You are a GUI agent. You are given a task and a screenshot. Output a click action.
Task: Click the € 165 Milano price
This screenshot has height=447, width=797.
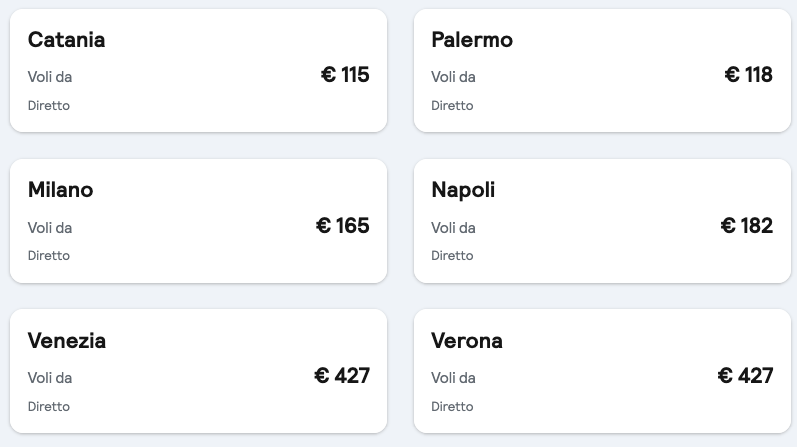(x=343, y=225)
